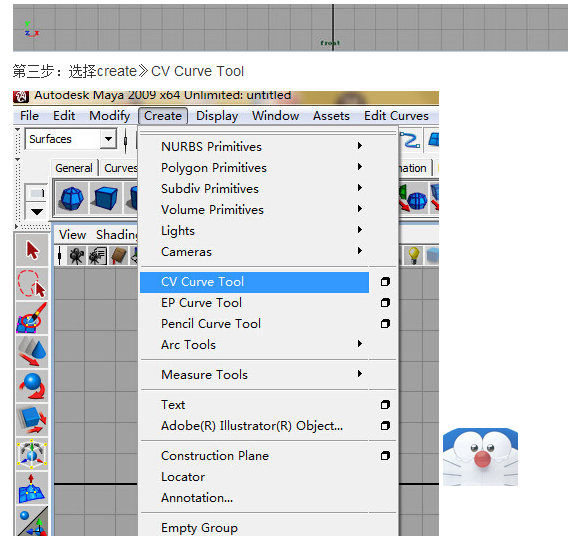Click the Create menu
Viewport: 568px width, 536px height.
click(x=163, y=116)
